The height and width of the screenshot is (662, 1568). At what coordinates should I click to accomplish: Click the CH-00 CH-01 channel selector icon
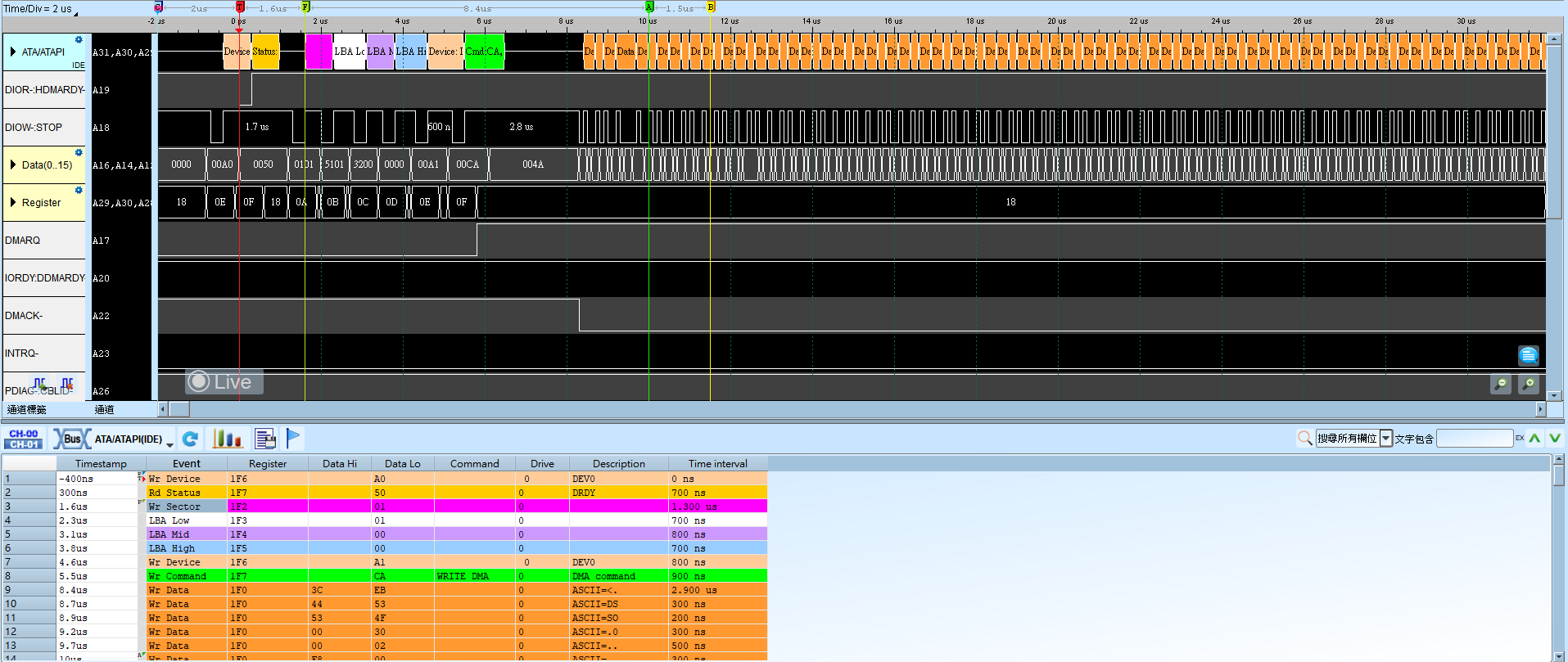pyautogui.click(x=24, y=439)
